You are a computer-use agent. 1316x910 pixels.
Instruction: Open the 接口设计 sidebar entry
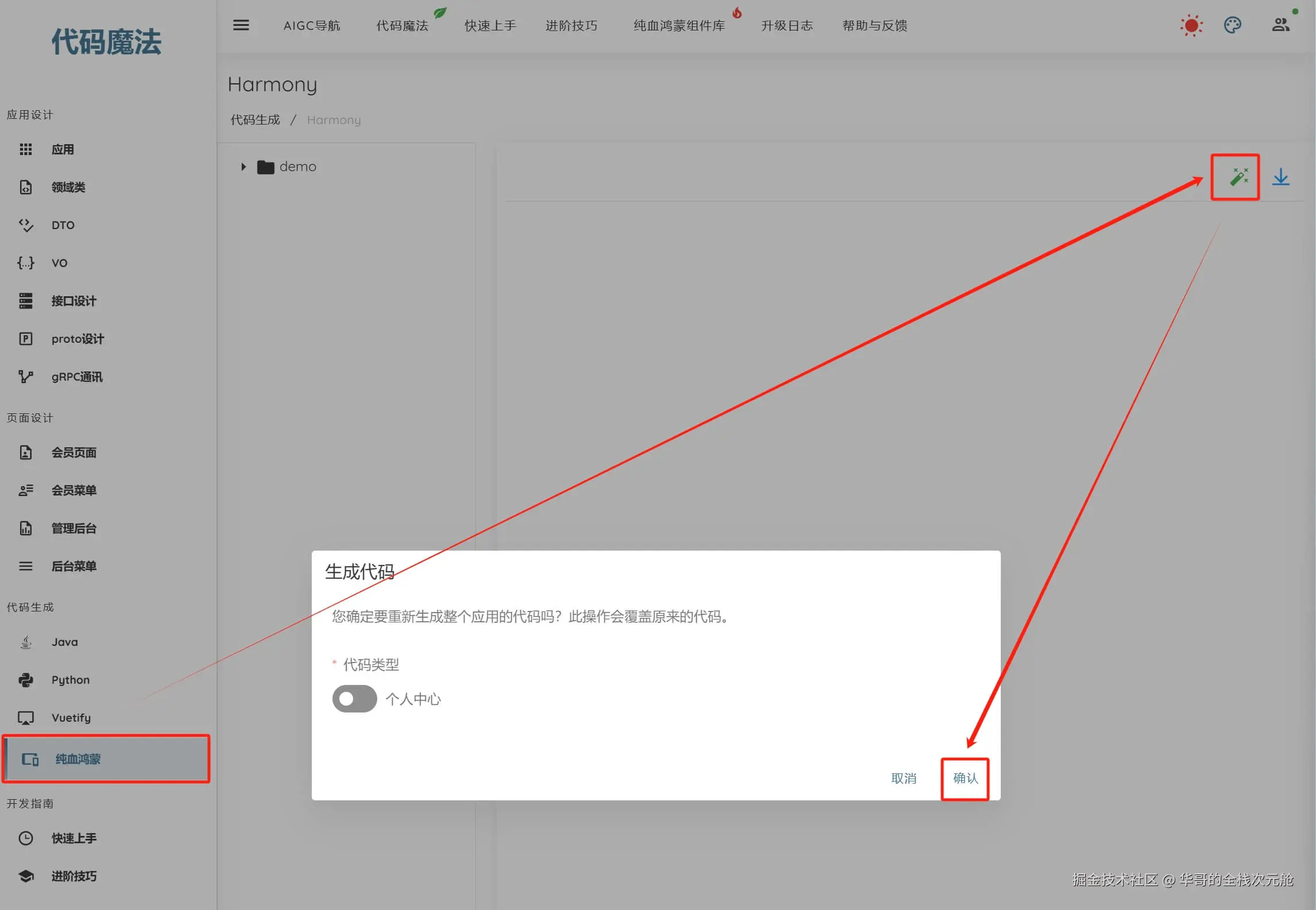click(x=73, y=301)
